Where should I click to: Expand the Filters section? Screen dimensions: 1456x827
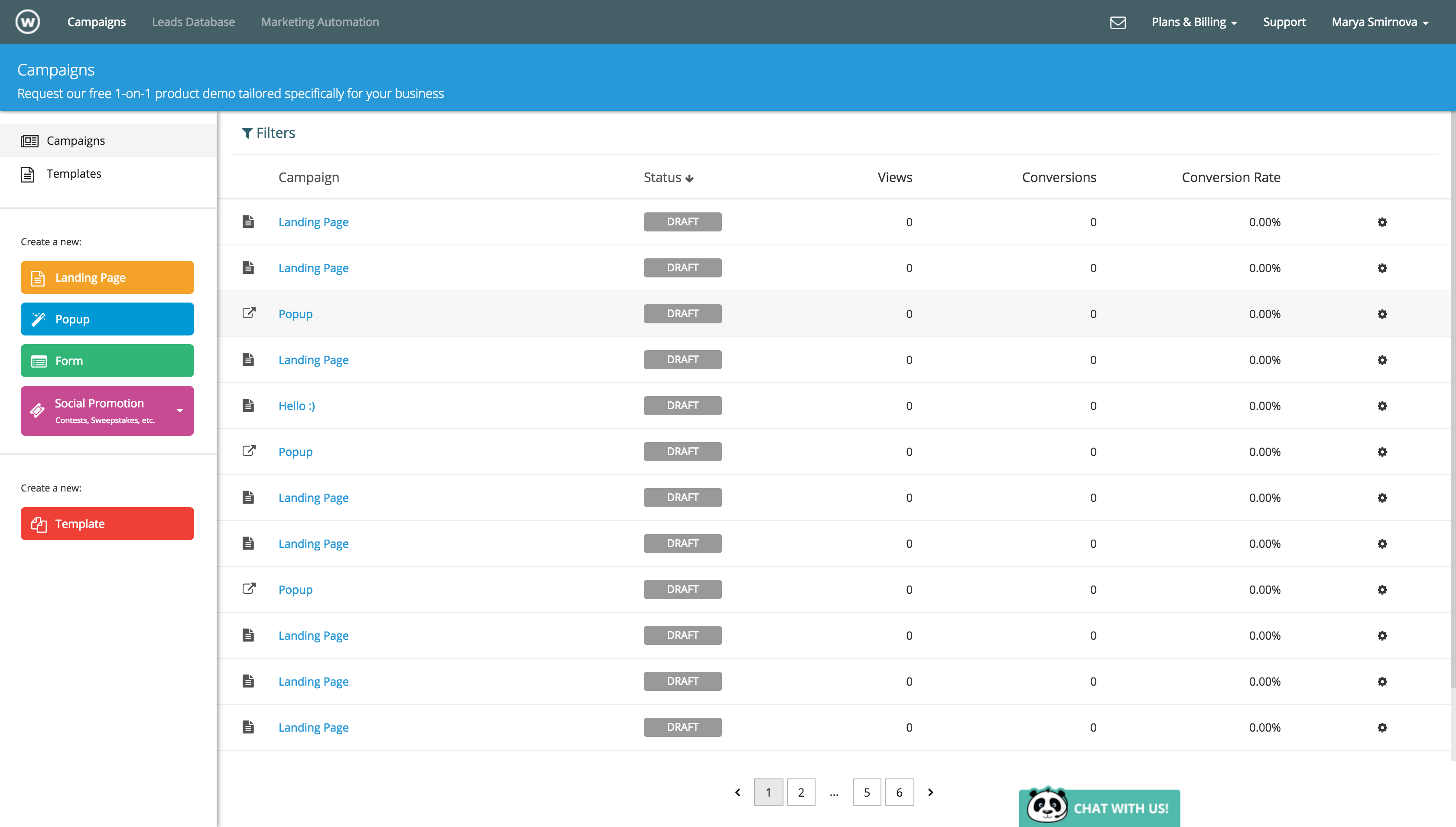pyautogui.click(x=268, y=133)
